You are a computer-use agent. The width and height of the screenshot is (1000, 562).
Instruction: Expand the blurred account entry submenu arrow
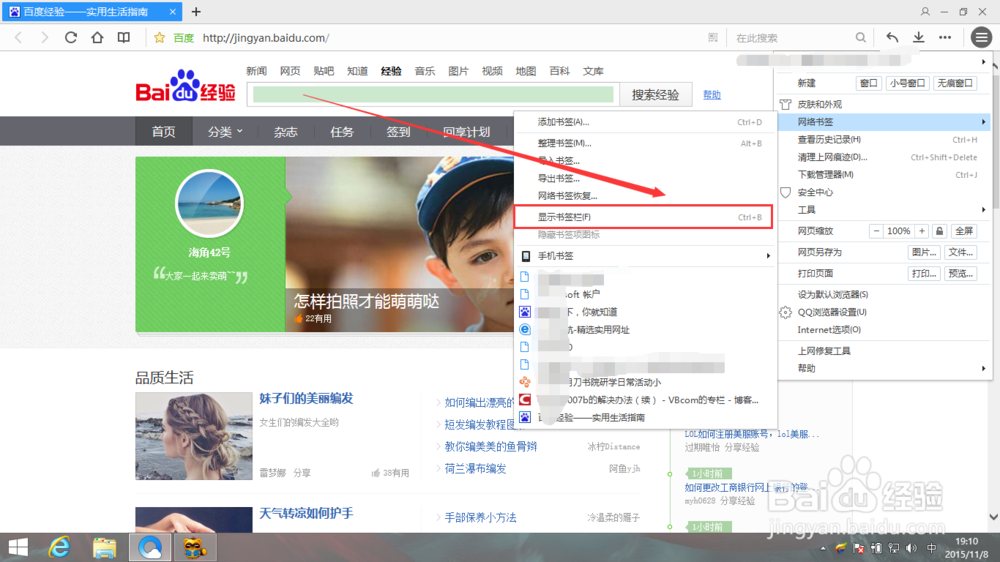click(984, 62)
